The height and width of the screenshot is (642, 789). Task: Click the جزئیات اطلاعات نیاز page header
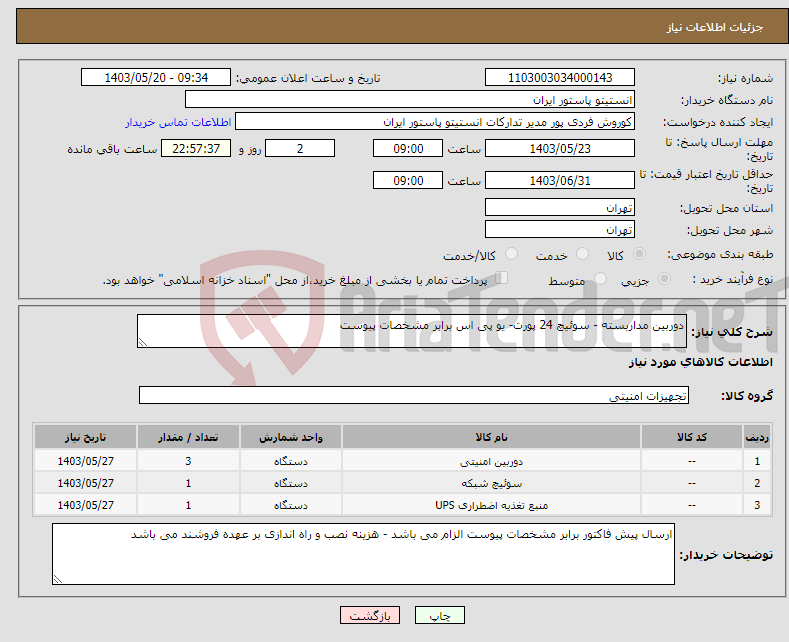[715, 27]
